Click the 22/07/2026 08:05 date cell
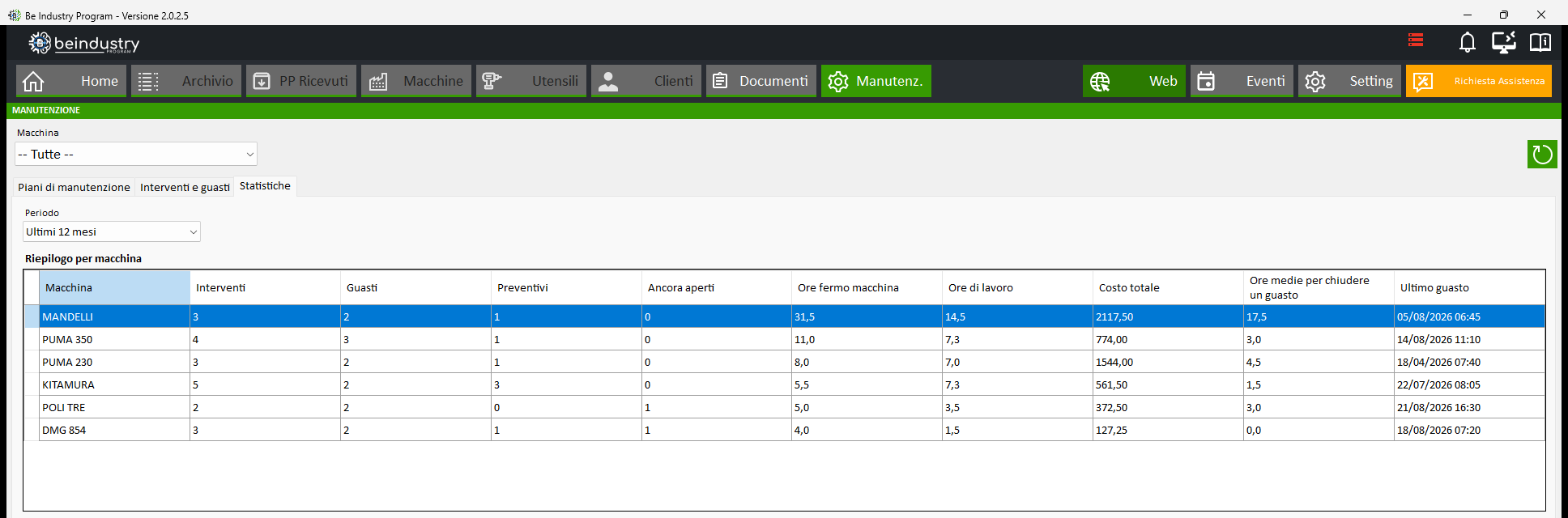 (x=1470, y=384)
